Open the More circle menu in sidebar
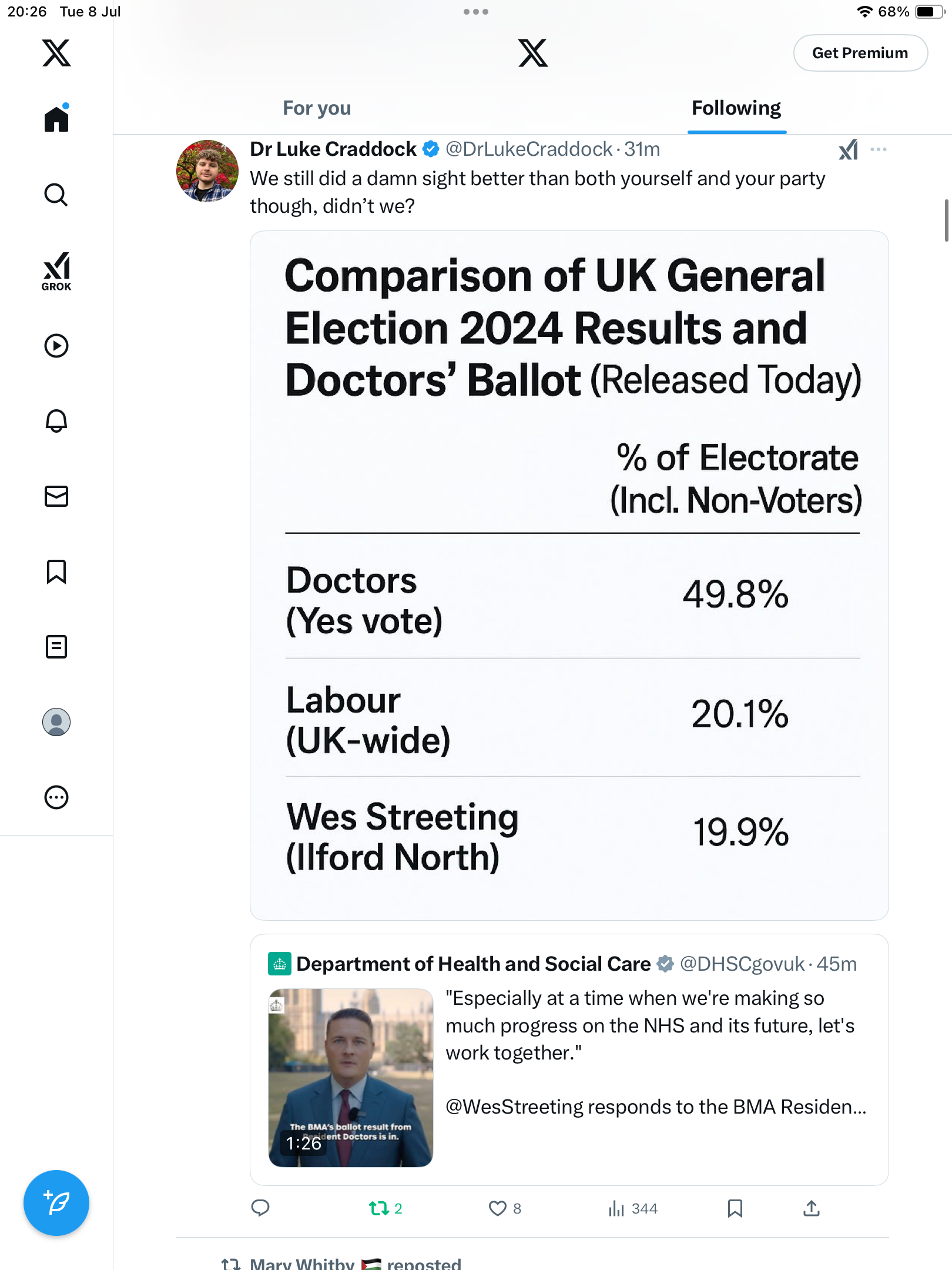The image size is (952, 1270). (x=56, y=797)
